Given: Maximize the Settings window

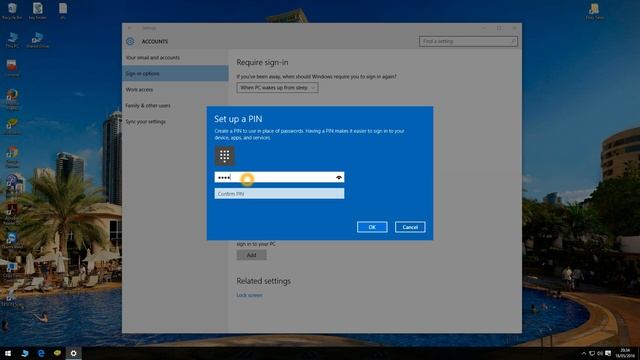Looking at the screenshot, I should [x=499, y=28].
